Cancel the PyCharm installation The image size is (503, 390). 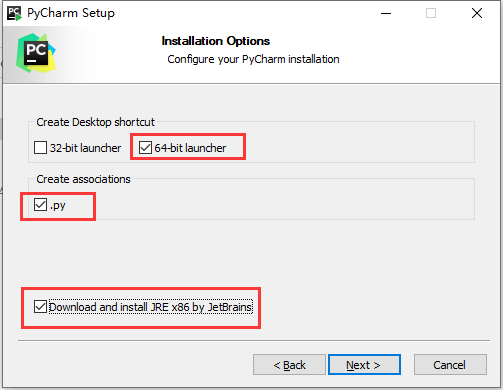[450, 365]
